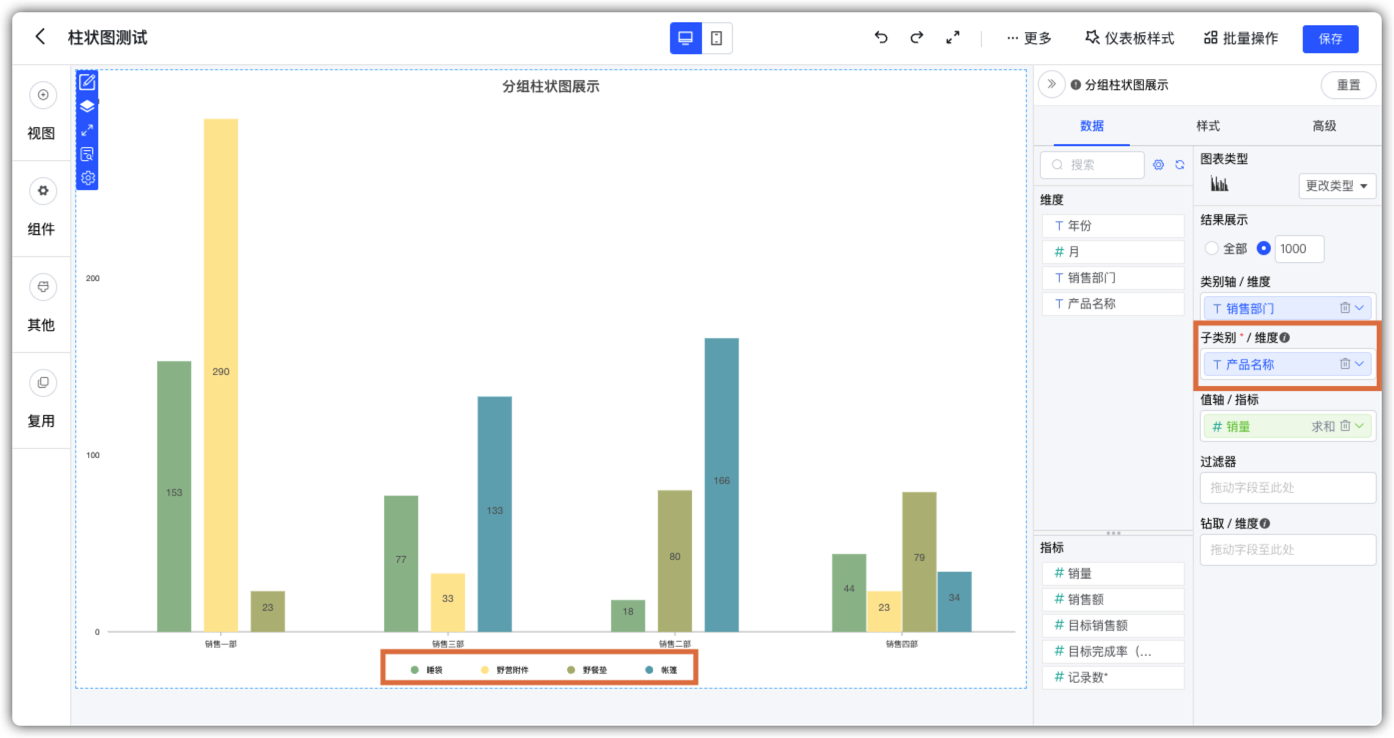
Task: Click the 重置 button
Action: click(x=1348, y=85)
